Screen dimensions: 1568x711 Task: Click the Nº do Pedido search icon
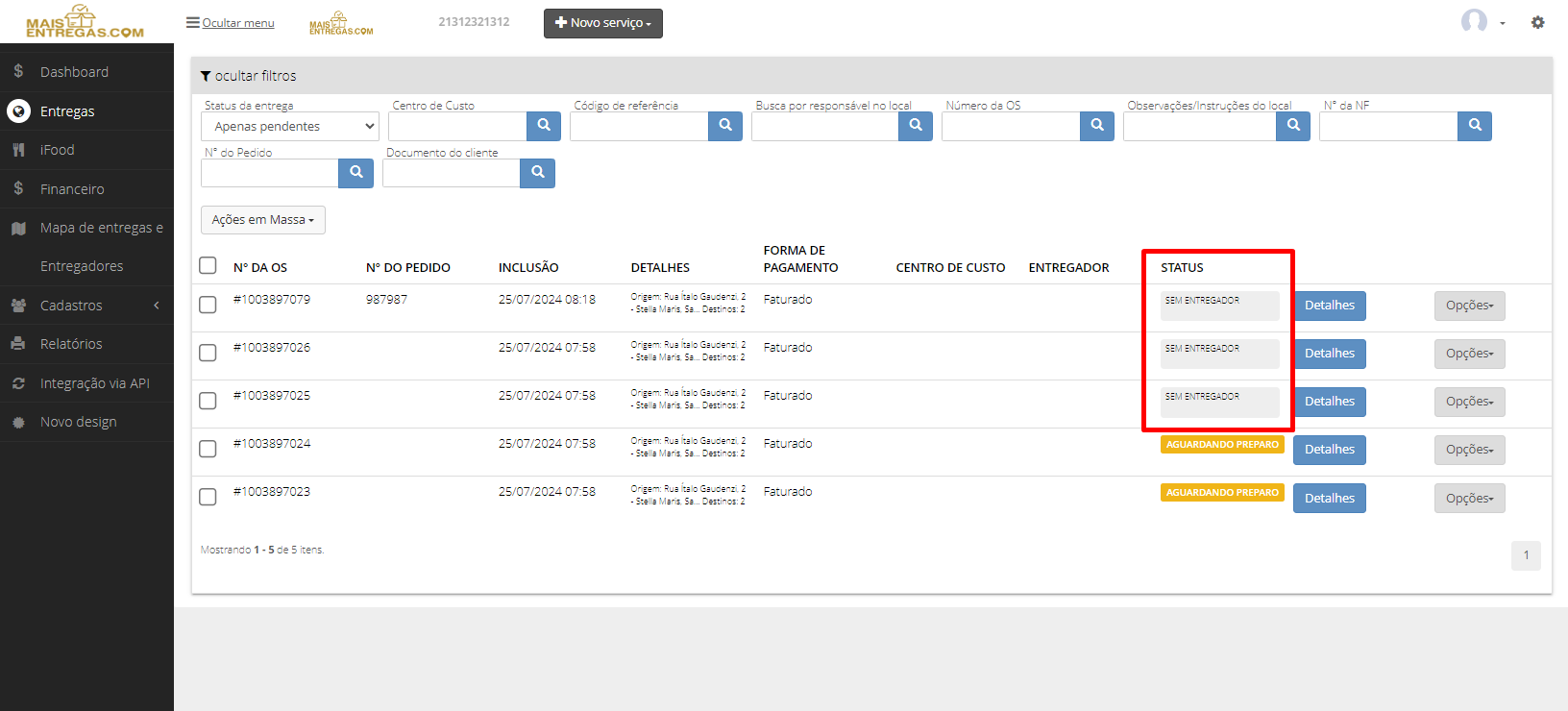click(356, 173)
